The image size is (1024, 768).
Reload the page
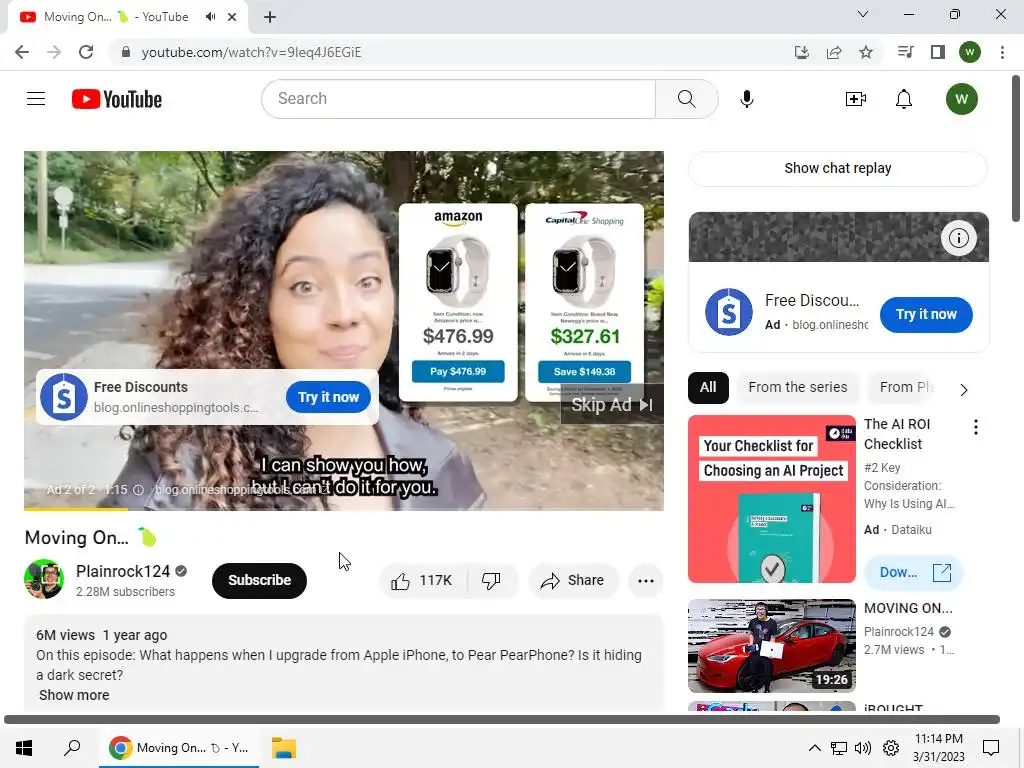86,52
